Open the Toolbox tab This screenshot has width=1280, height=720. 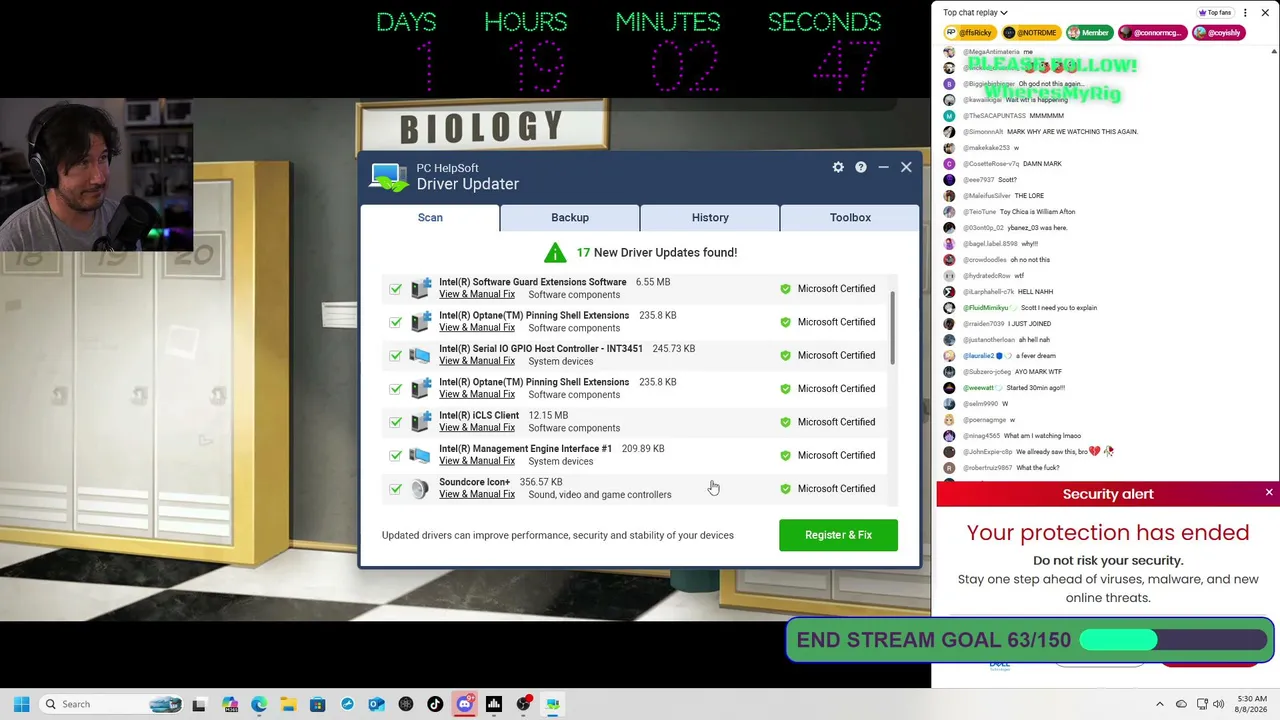pyautogui.click(x=850, y=218)
